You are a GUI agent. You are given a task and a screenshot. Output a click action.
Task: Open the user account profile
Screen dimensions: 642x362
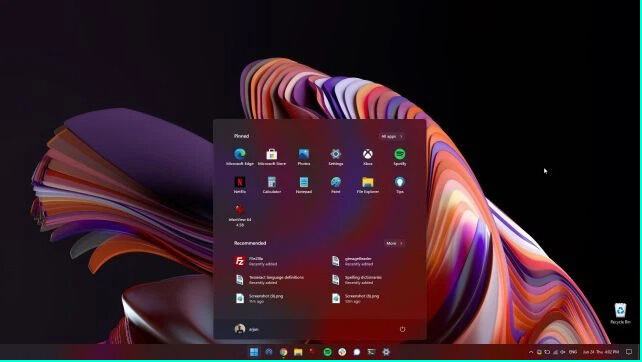click(x=246, y=329)
